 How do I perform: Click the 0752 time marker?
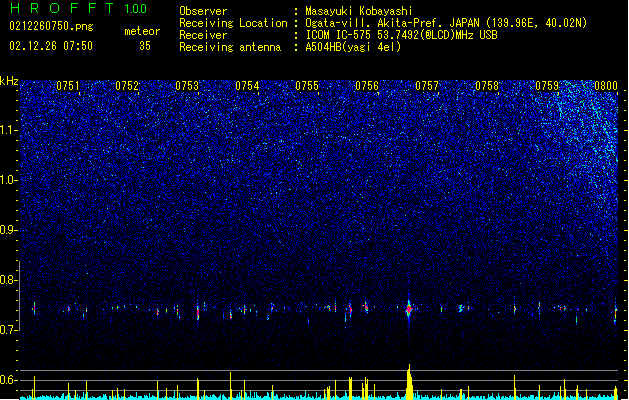(127, 86)
